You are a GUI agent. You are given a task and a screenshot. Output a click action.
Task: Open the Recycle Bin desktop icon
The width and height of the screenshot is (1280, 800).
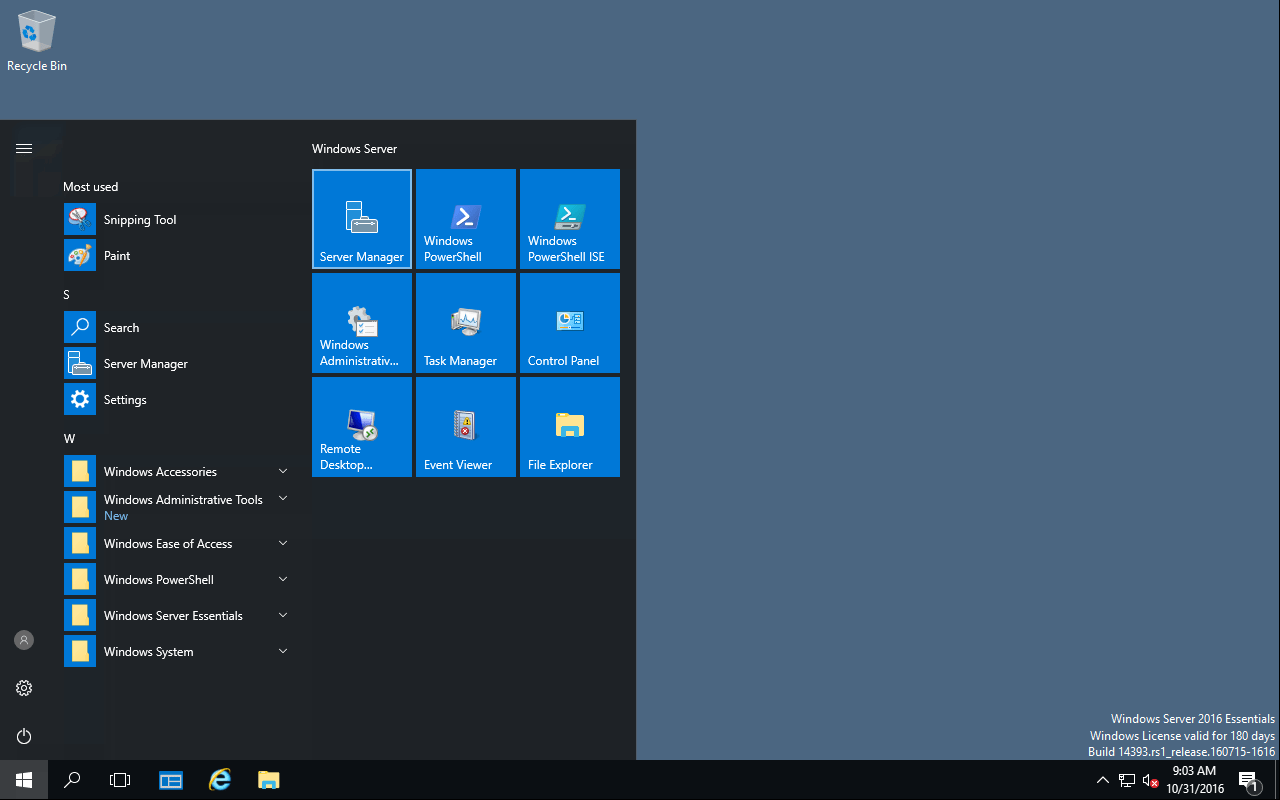click(37, 42)
